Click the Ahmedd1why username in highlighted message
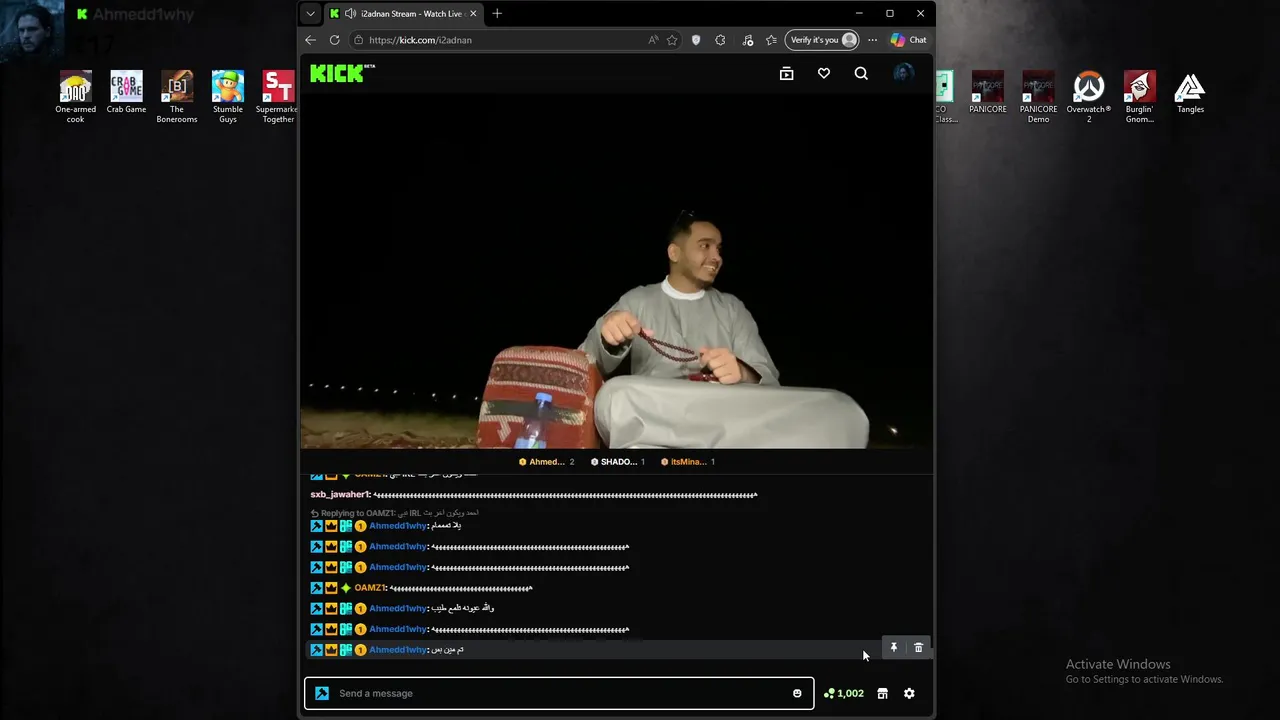1280x720 pixels. click(398, 650)
